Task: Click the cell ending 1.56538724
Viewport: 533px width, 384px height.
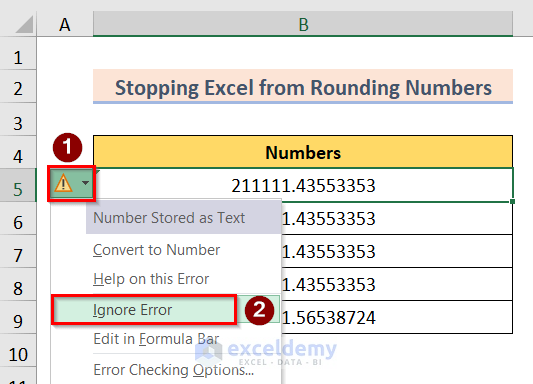Action: tap(397, 317)
